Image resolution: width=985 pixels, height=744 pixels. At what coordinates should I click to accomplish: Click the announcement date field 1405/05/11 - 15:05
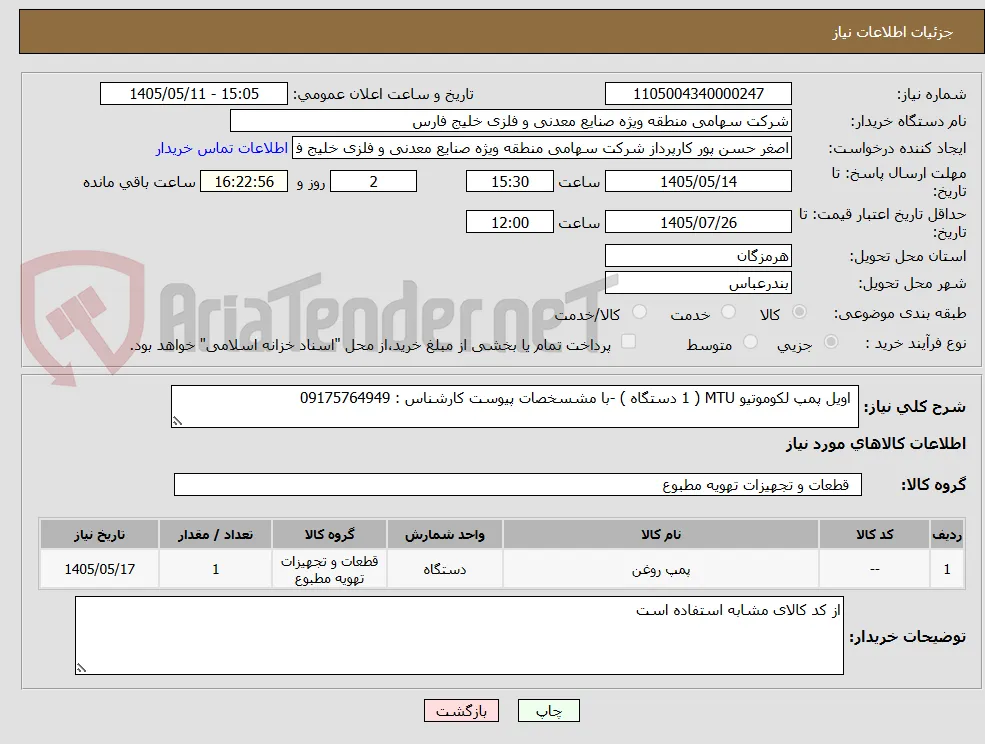pyautogui.click(x=193, y=94)
